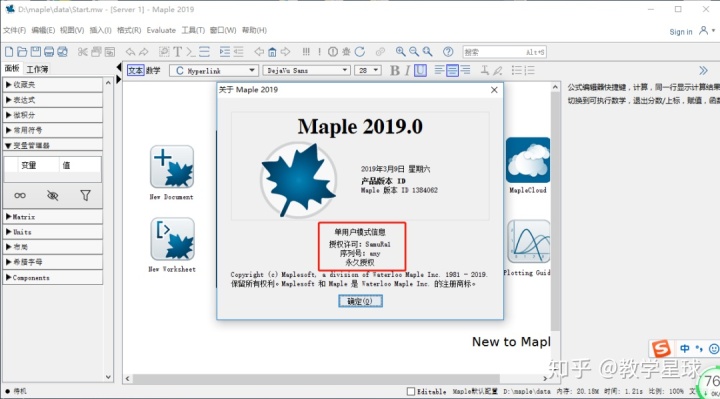Open the DejaVu Sans font dropdown
This screenshot has width=720, height=399.
coord(307,70)
